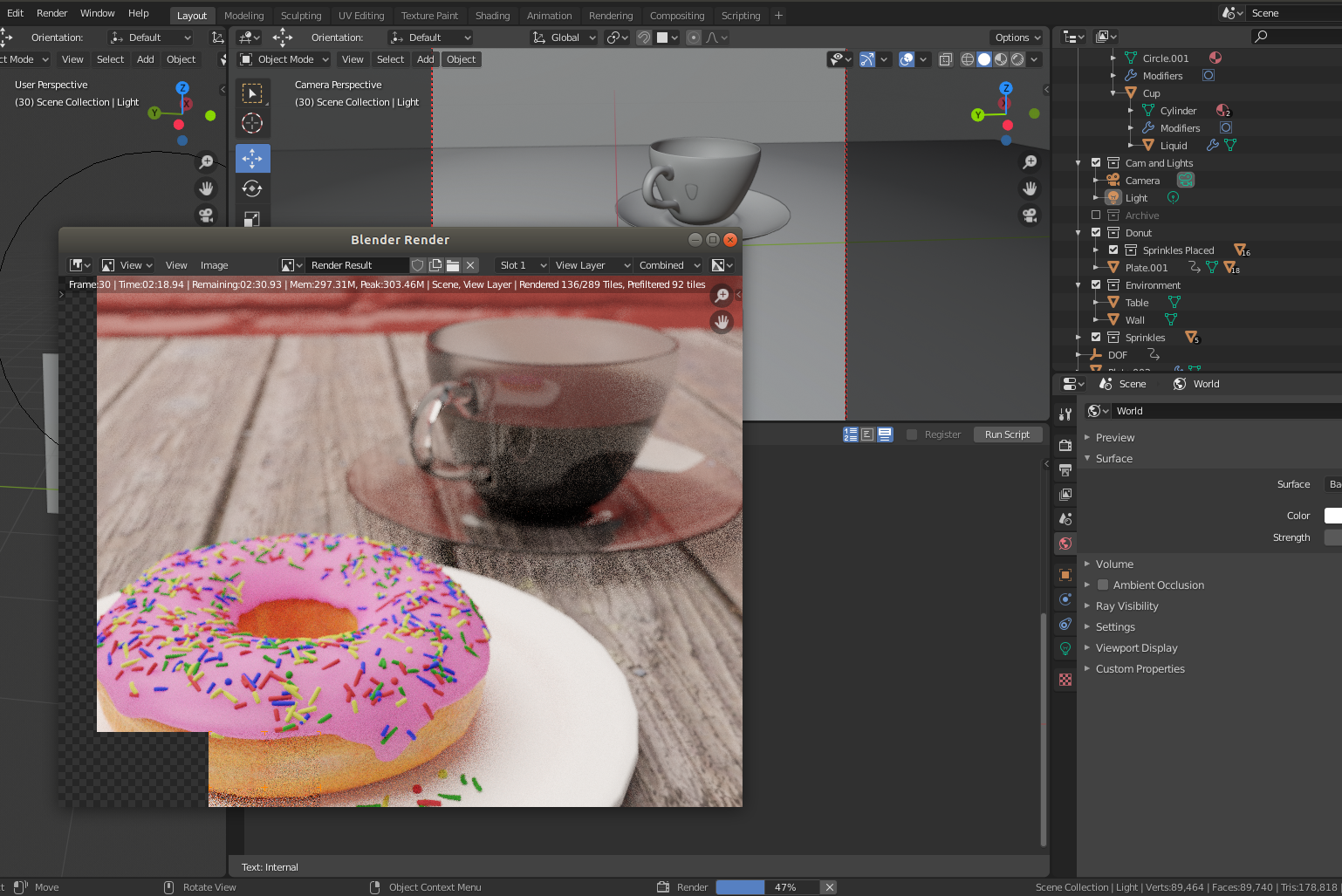The width and height of the screenshot is (1342, 896).
Task: Click Camera data icon in outliner
Action: [1185, 180]
